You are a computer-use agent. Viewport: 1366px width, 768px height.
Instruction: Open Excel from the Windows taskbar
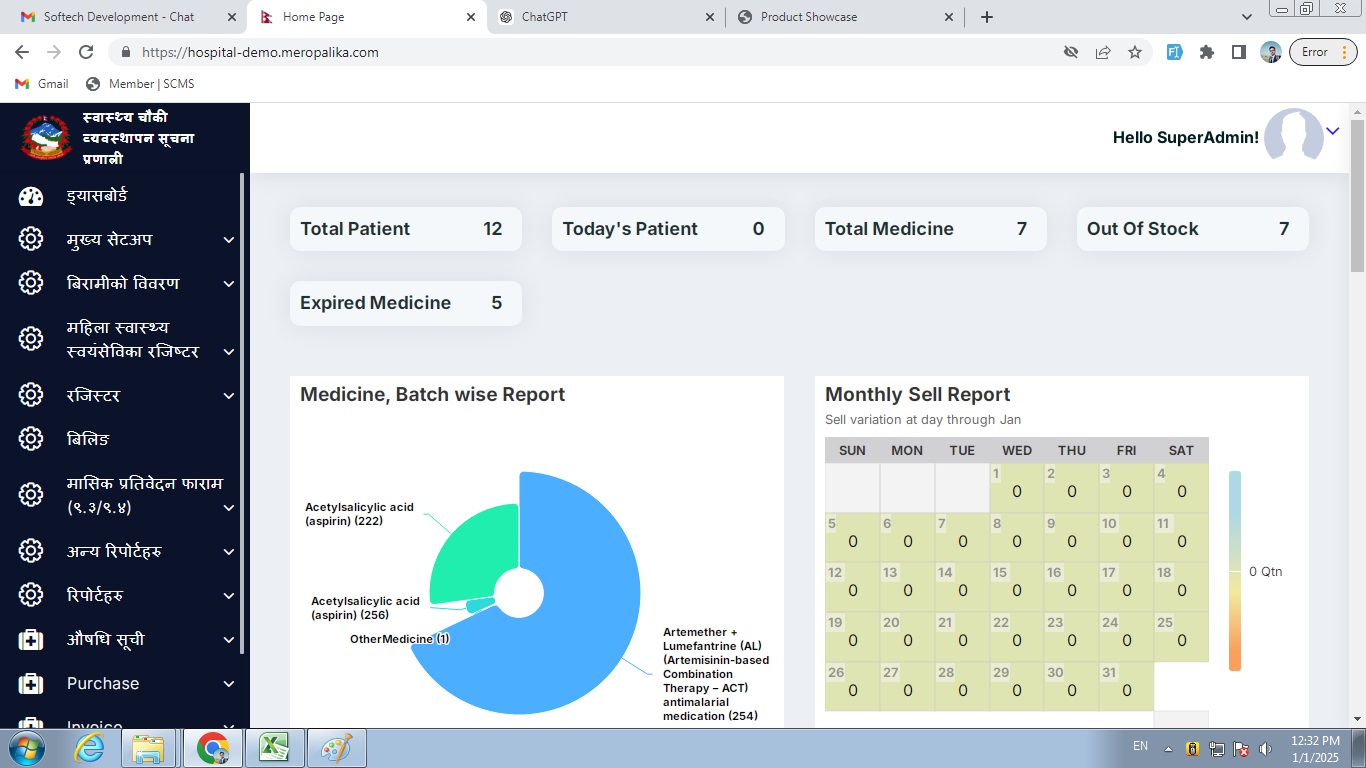pos(274,748)
